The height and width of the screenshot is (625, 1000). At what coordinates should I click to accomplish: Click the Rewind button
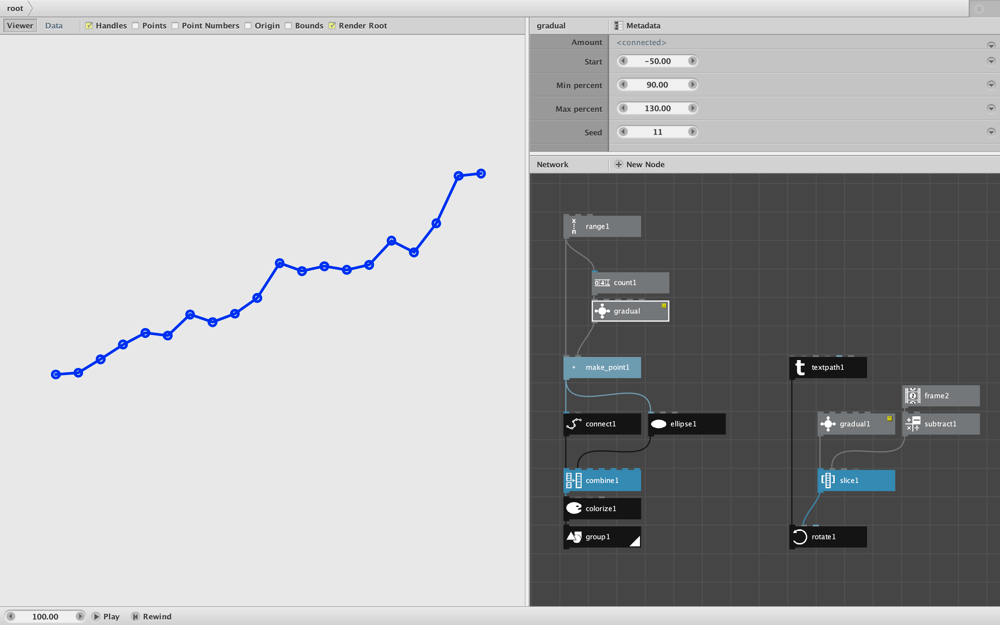click(x=152, y=617)
